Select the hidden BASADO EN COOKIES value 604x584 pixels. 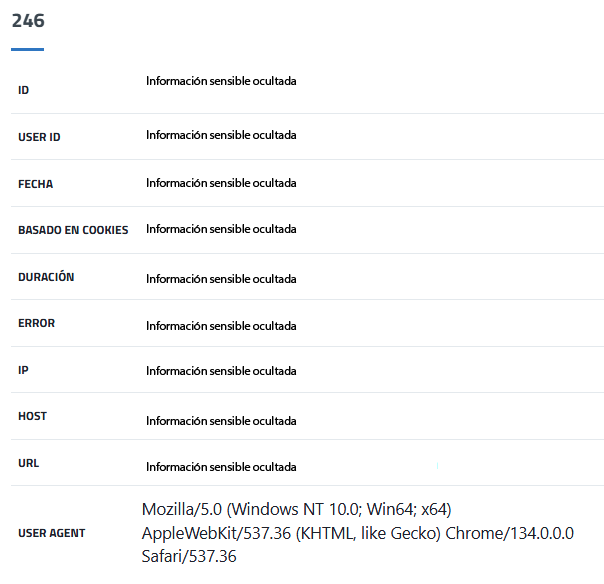click(221, 229)
